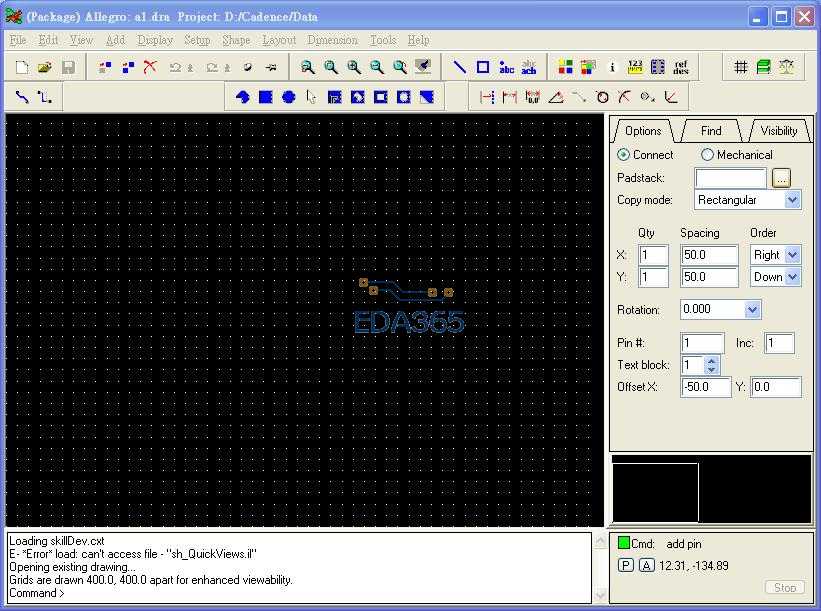Click the world view thumbnail window

click(x=711, y=489)
